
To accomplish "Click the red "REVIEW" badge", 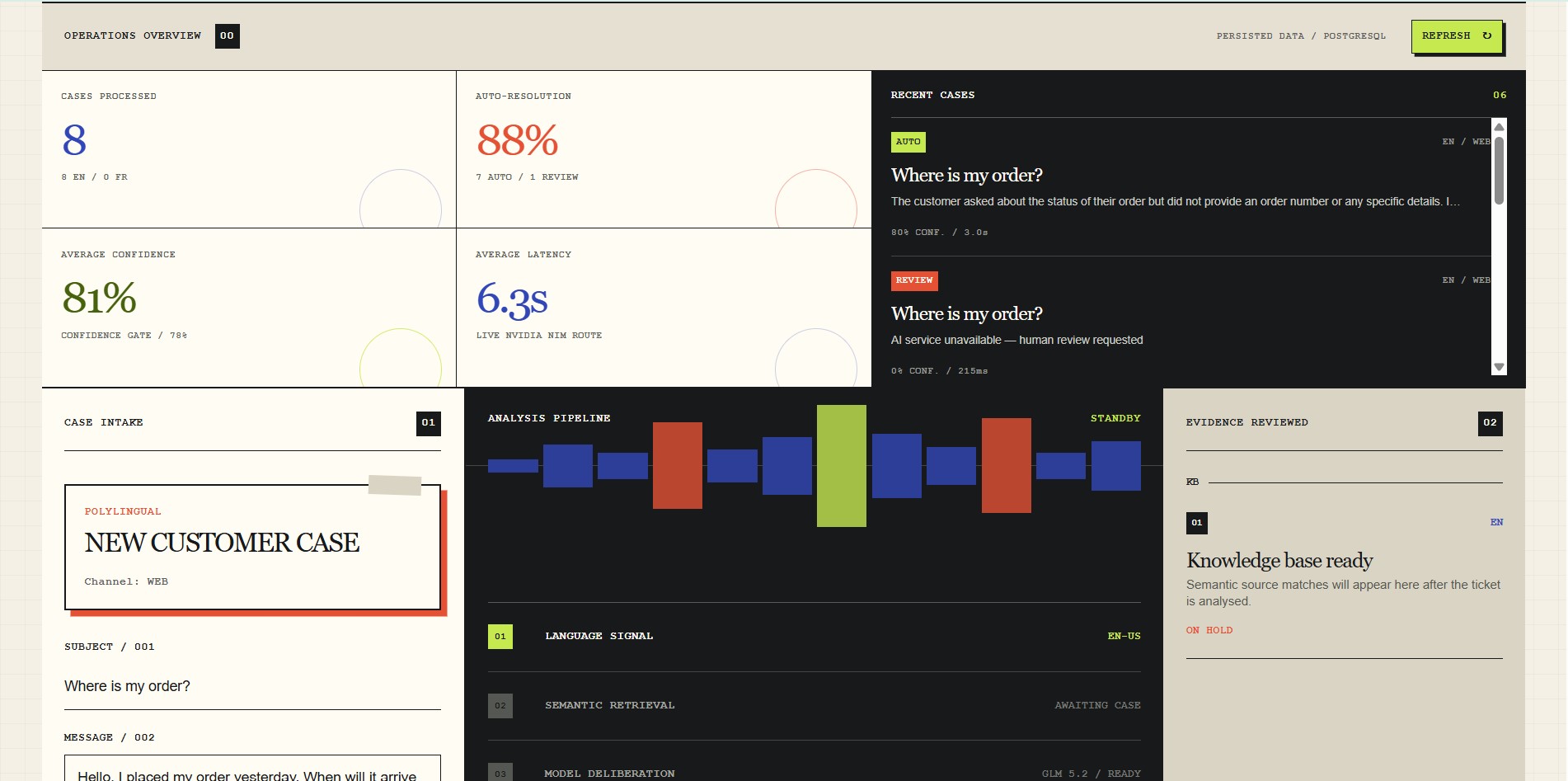I will coord(914,280).
